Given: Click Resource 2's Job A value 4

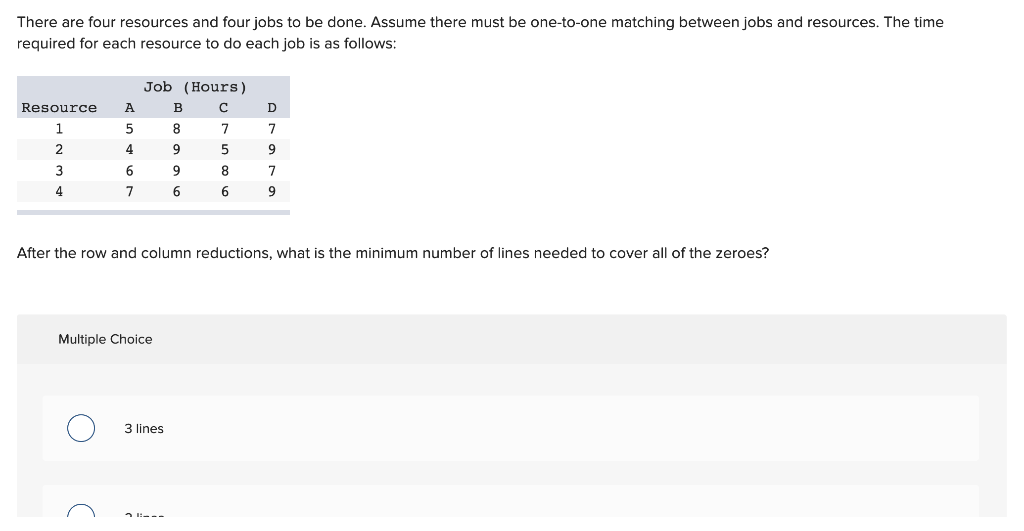Looking at the screenshot, I should [129, 149].
